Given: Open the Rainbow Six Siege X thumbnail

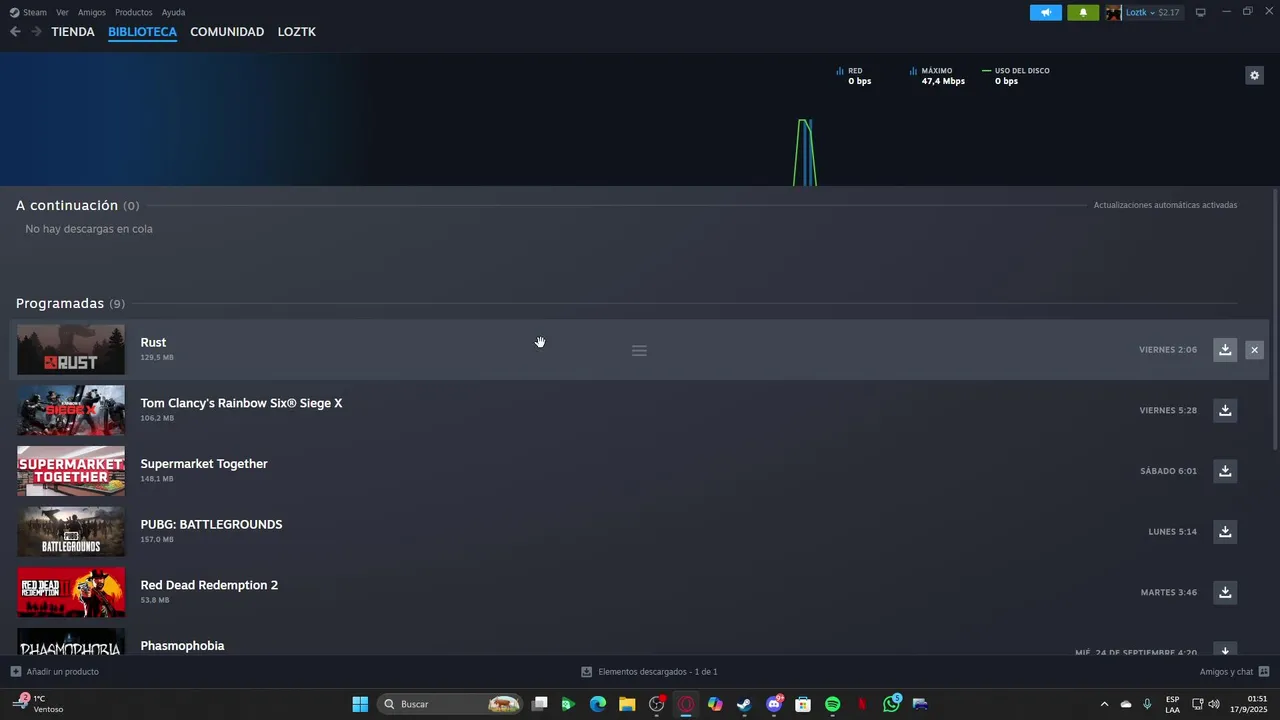Looking at the screenshot, I should coord(71,410).
